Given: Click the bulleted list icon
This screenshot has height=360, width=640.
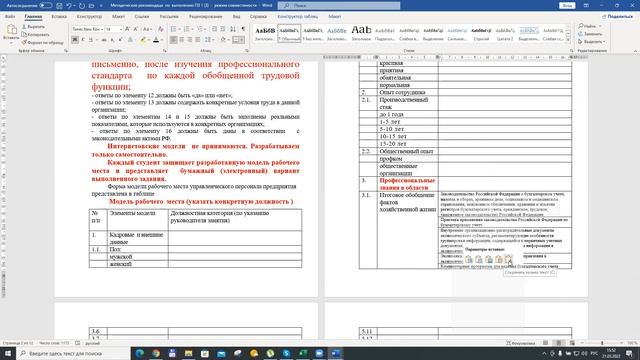Looking at the screenshot, I should coord(173,29).
